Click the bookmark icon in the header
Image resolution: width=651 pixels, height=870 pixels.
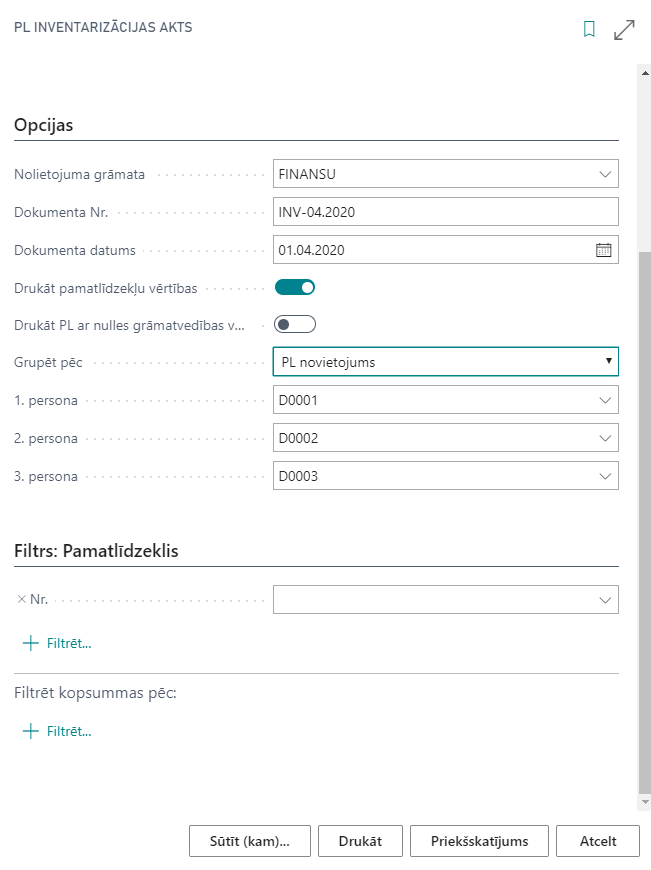[x=589, y=29]
